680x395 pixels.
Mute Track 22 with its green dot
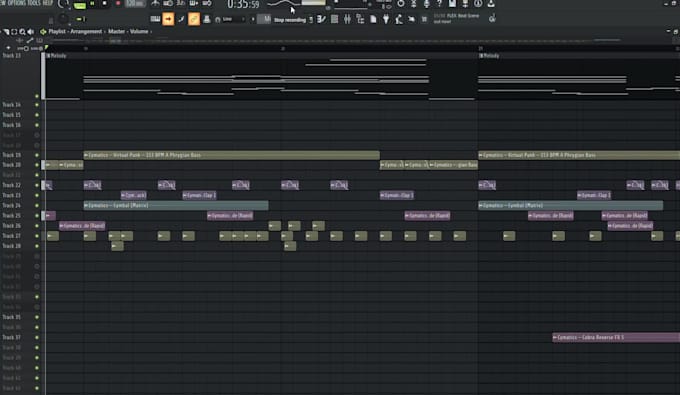coord(36,185)
